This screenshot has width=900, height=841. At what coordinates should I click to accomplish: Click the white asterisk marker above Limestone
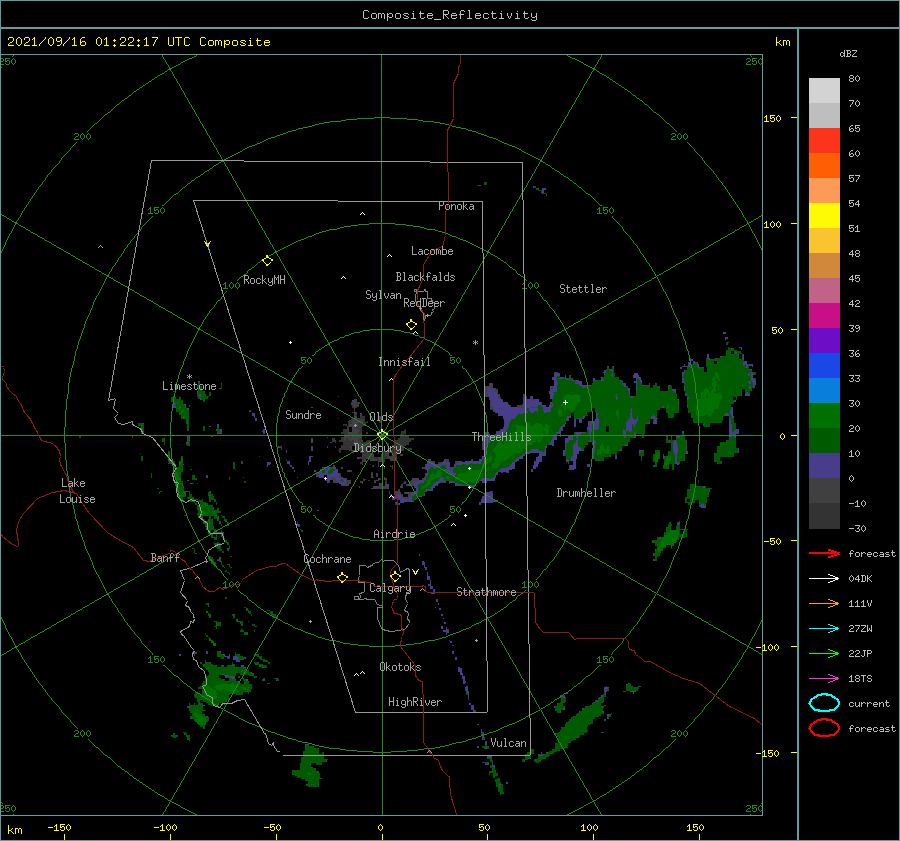189,377
